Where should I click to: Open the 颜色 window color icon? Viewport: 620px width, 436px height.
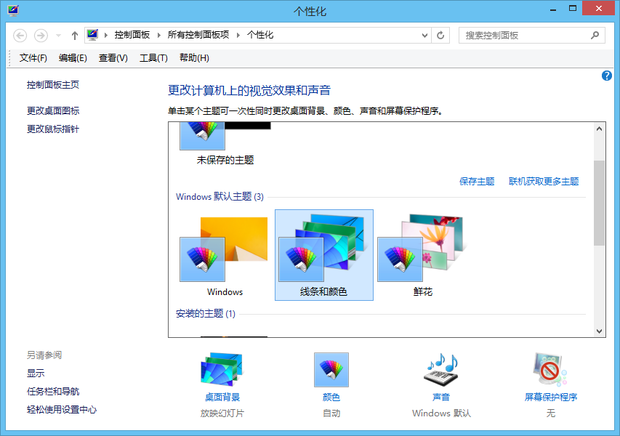[331, 372]
